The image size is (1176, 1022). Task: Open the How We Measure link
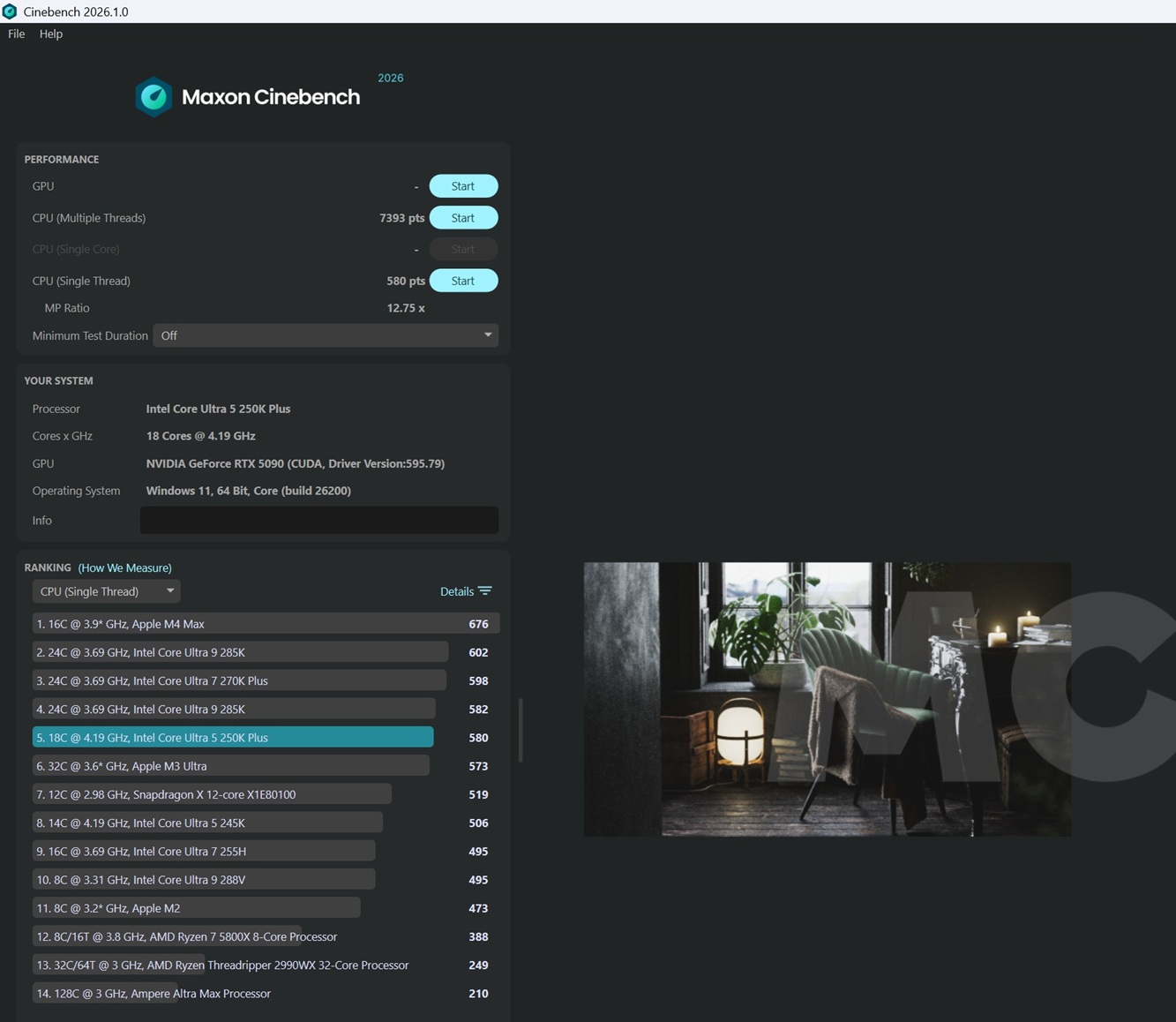pyautogui.click(x=124, y=567)
